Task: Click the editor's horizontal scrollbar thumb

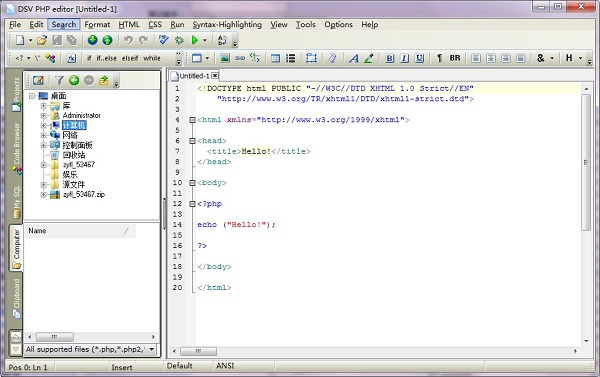Action: [198, 351]
